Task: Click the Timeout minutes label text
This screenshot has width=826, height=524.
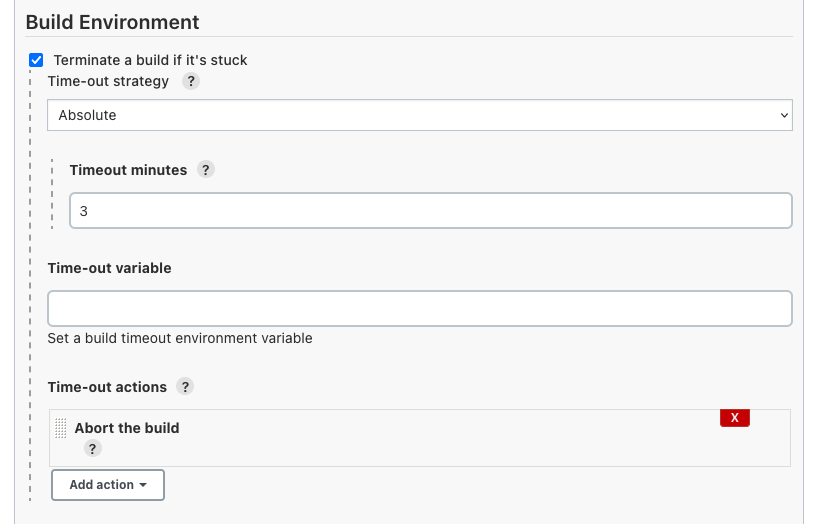Action: coord(128,170)
